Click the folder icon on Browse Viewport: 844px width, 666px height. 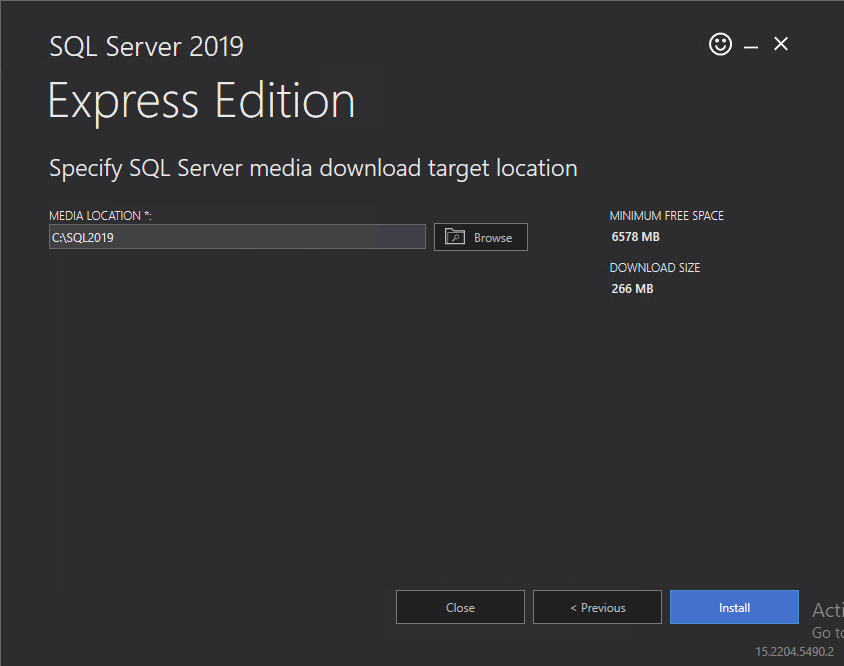(x=455, y=236)
